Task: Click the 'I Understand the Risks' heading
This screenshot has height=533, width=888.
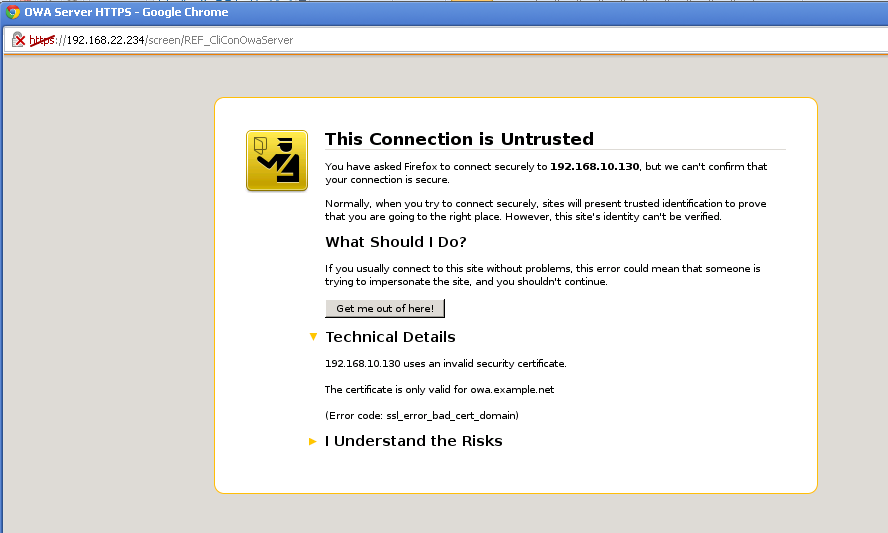Action: (x=413, y=441)
